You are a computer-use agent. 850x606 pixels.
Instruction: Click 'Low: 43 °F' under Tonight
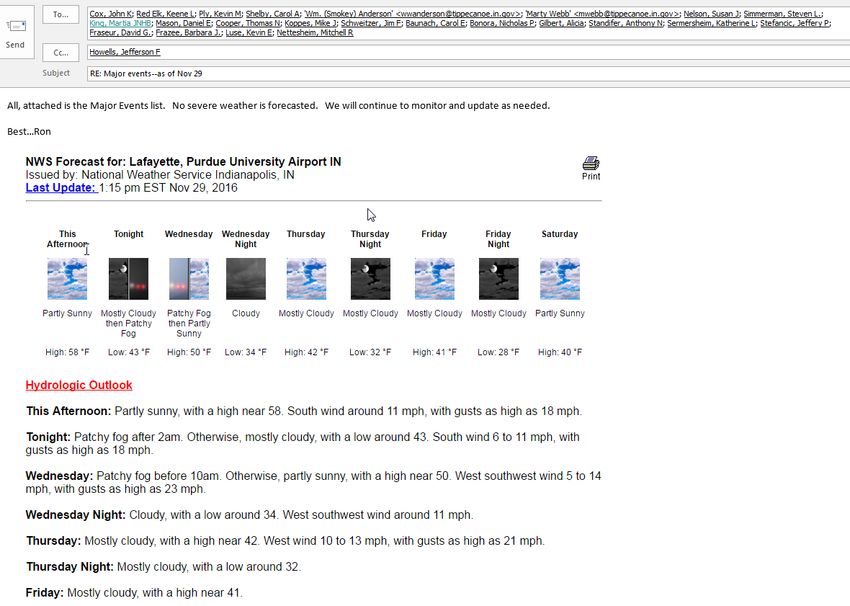(x=128, y=352)
